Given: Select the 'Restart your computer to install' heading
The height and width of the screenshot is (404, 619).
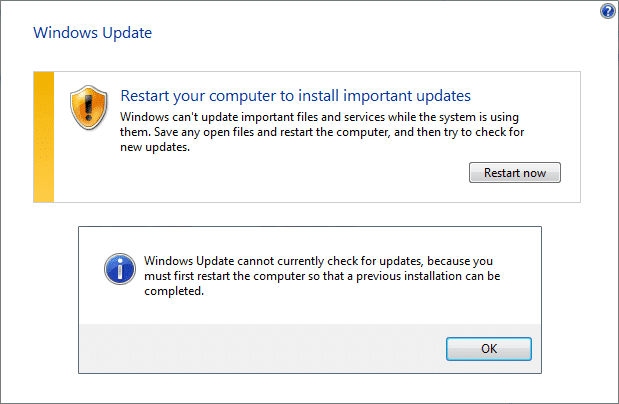Looking at the screenshot, I should (295, 96).
